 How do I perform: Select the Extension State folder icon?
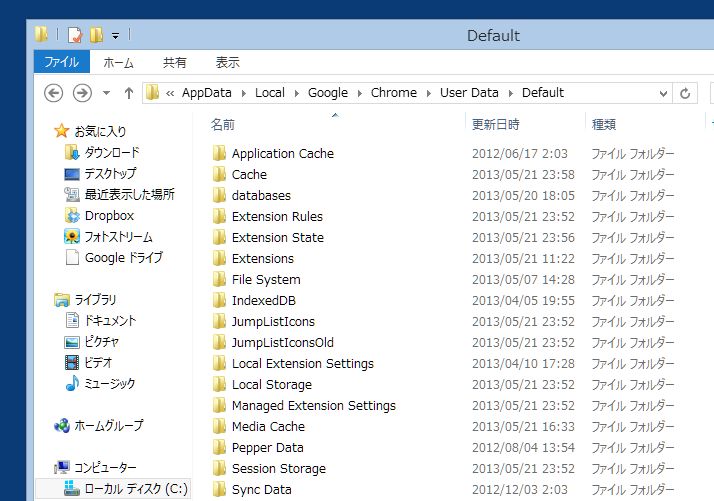pos(219,237)
